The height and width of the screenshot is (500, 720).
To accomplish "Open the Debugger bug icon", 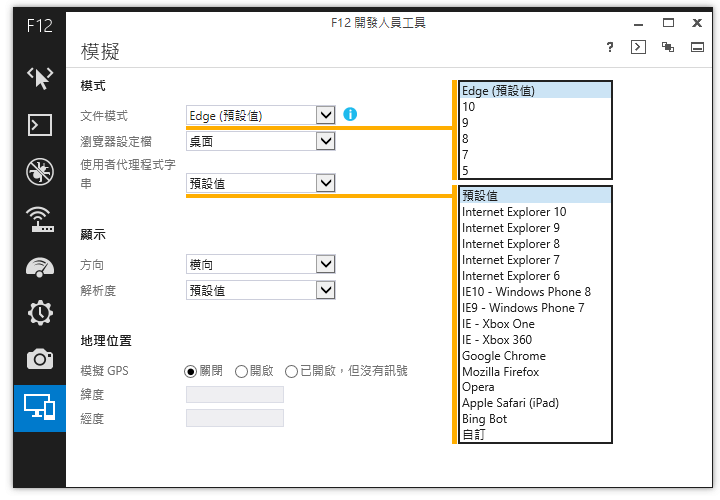I will point(40,172).
